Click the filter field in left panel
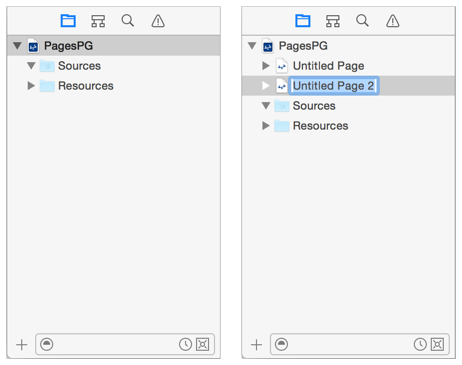 click(125, 344)
